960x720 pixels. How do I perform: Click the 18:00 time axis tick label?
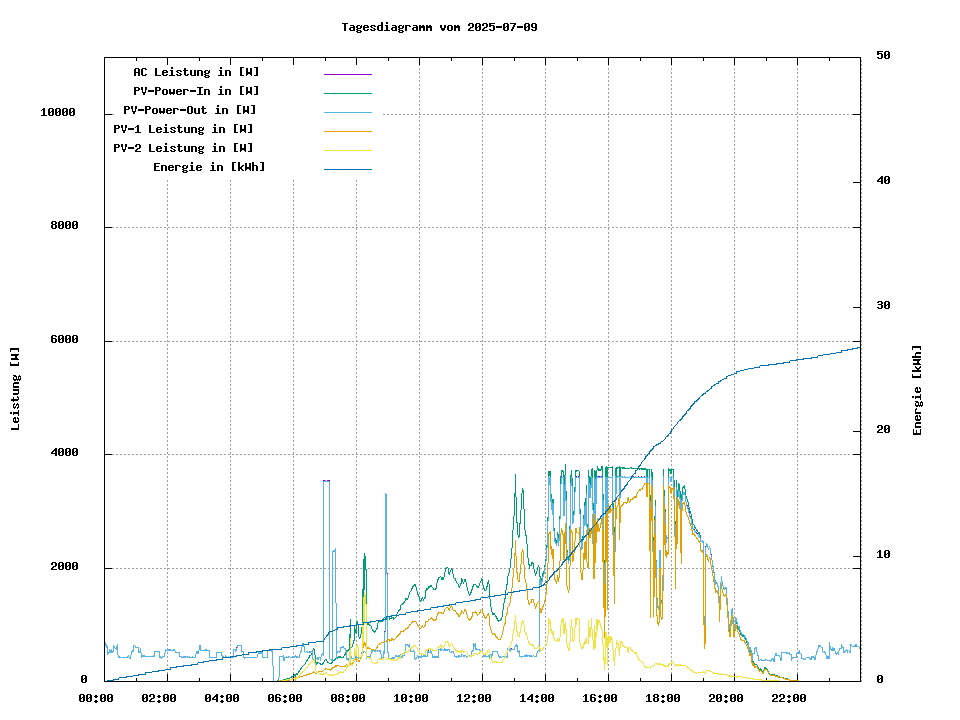[x=663, y=698]
